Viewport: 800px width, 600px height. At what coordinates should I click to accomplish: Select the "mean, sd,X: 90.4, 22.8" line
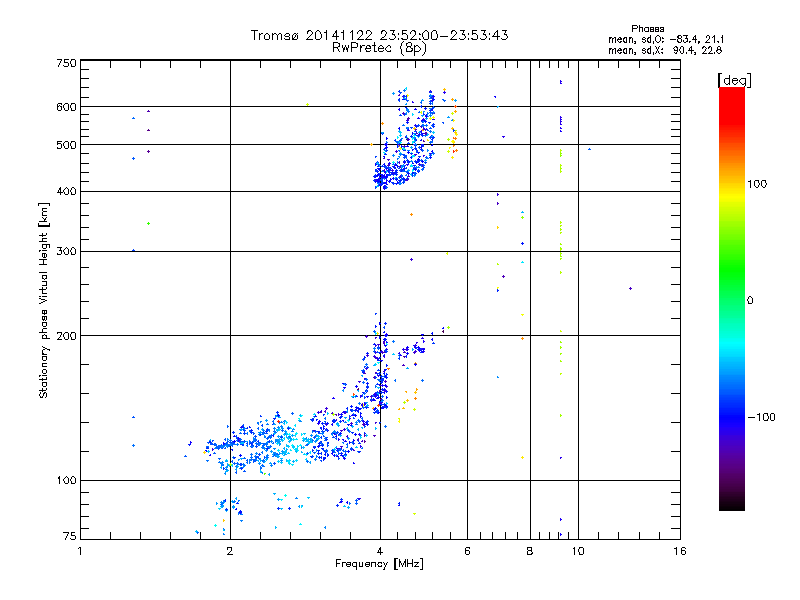click(x=665, y=50)
